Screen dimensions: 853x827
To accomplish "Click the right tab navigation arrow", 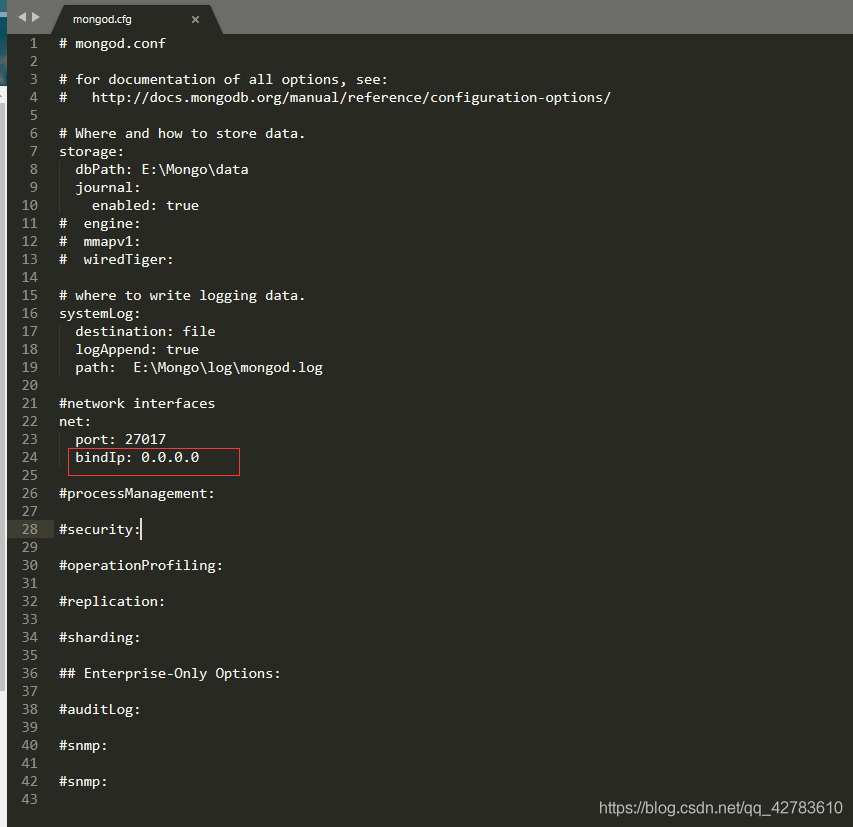I will (37, 17).
